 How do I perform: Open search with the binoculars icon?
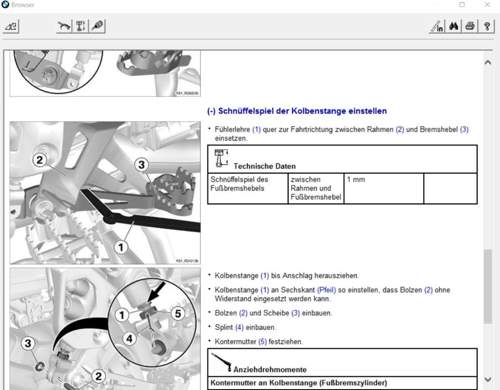pos(454,26)
